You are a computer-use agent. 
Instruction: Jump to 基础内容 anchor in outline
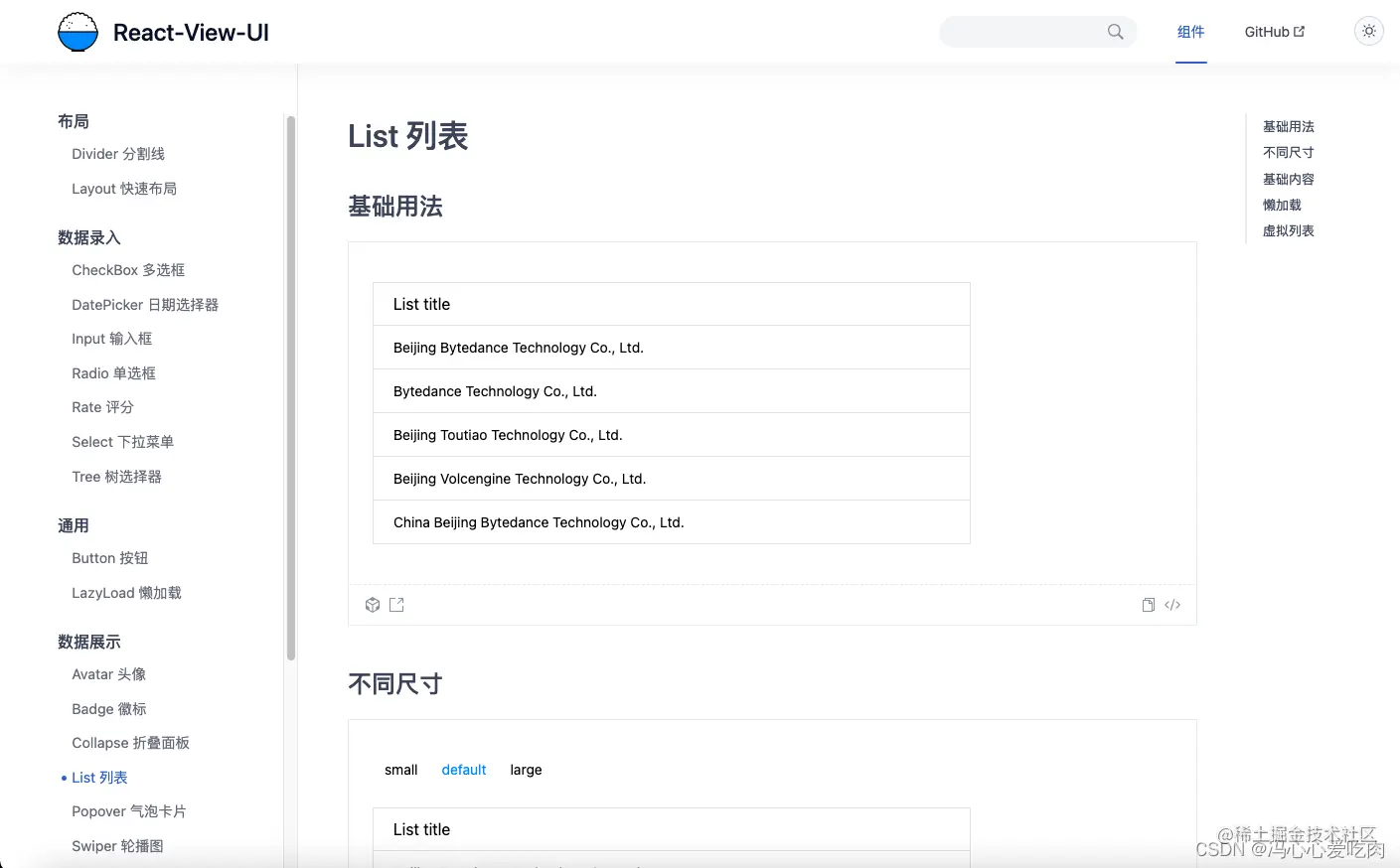pos(1288,179)
